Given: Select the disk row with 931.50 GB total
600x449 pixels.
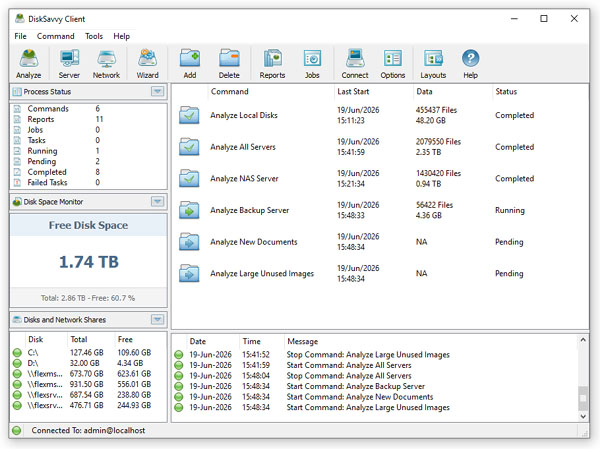Looking at the screenshot, I should pyautogui.click(x=88, y=384).
